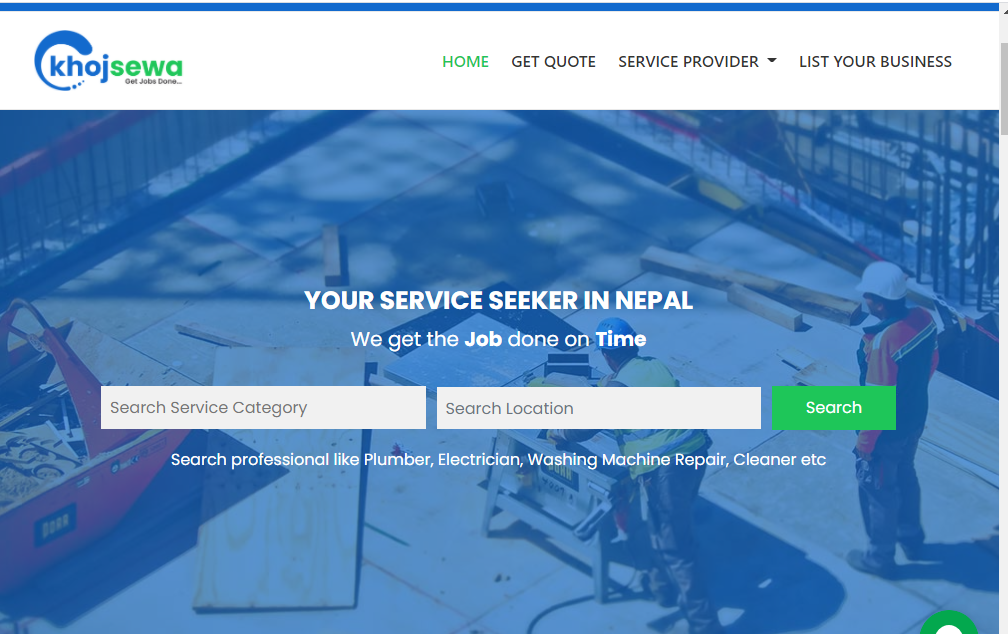Image resolution: width=1008 pixels, height=634 pixels.
Task: Open the green chat bubble icon
Action: point(949,622)
